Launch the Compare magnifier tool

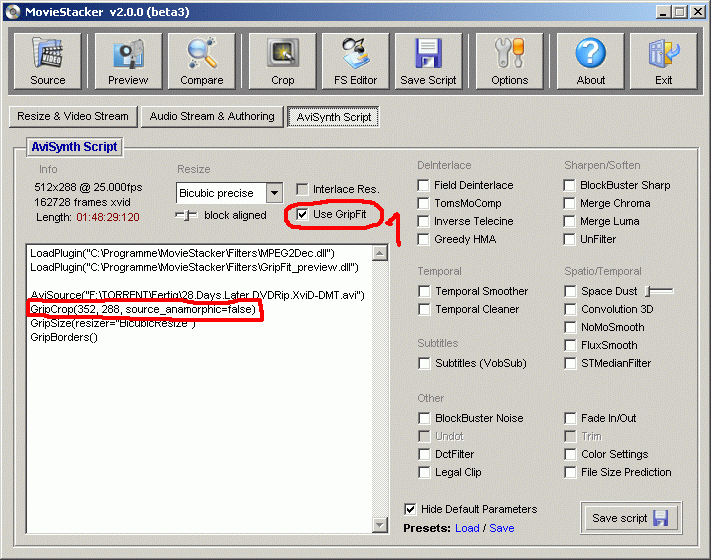point(202,61)
